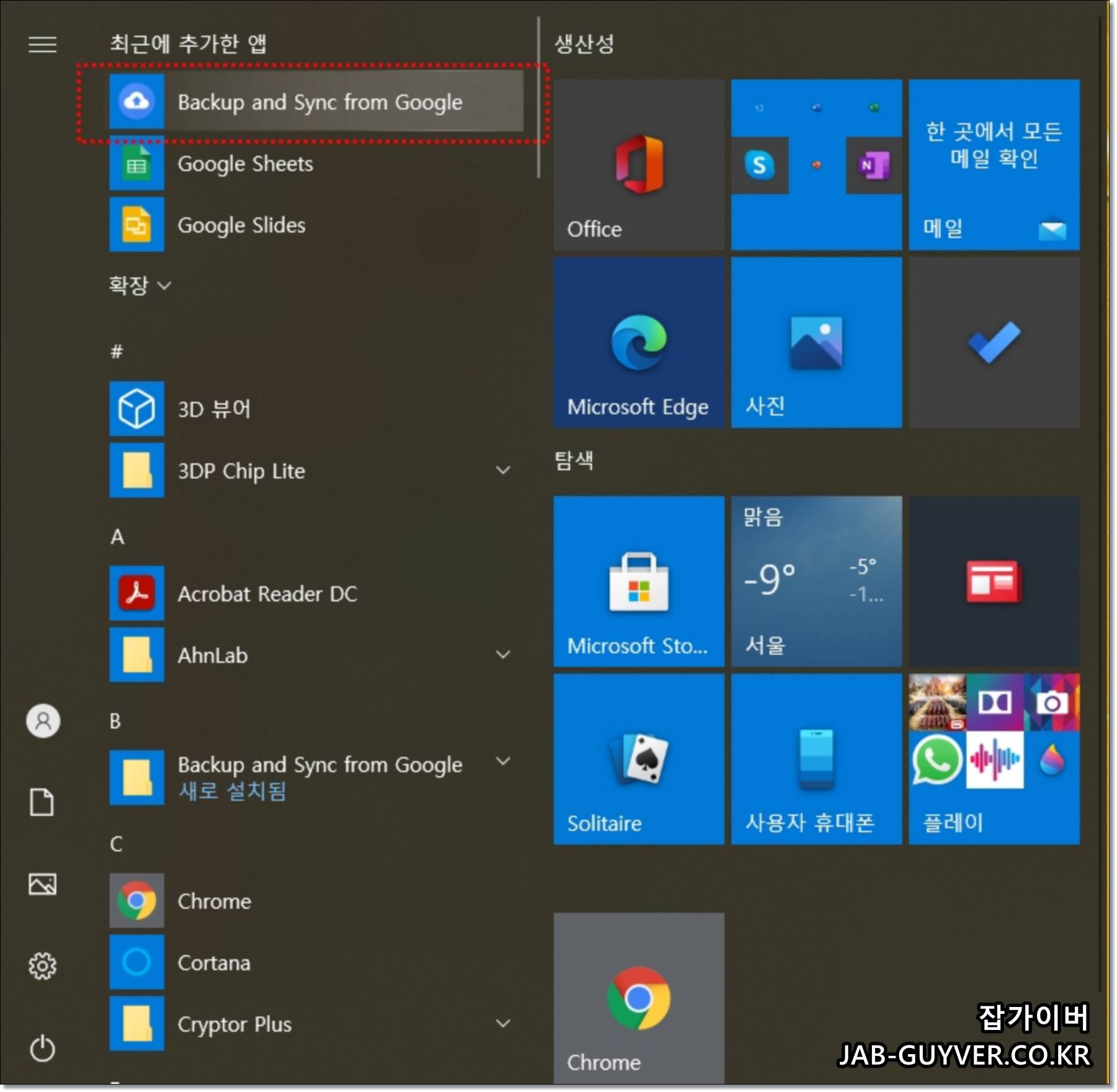
Task: Open Google Sheets app
Action: click(316, 164)
